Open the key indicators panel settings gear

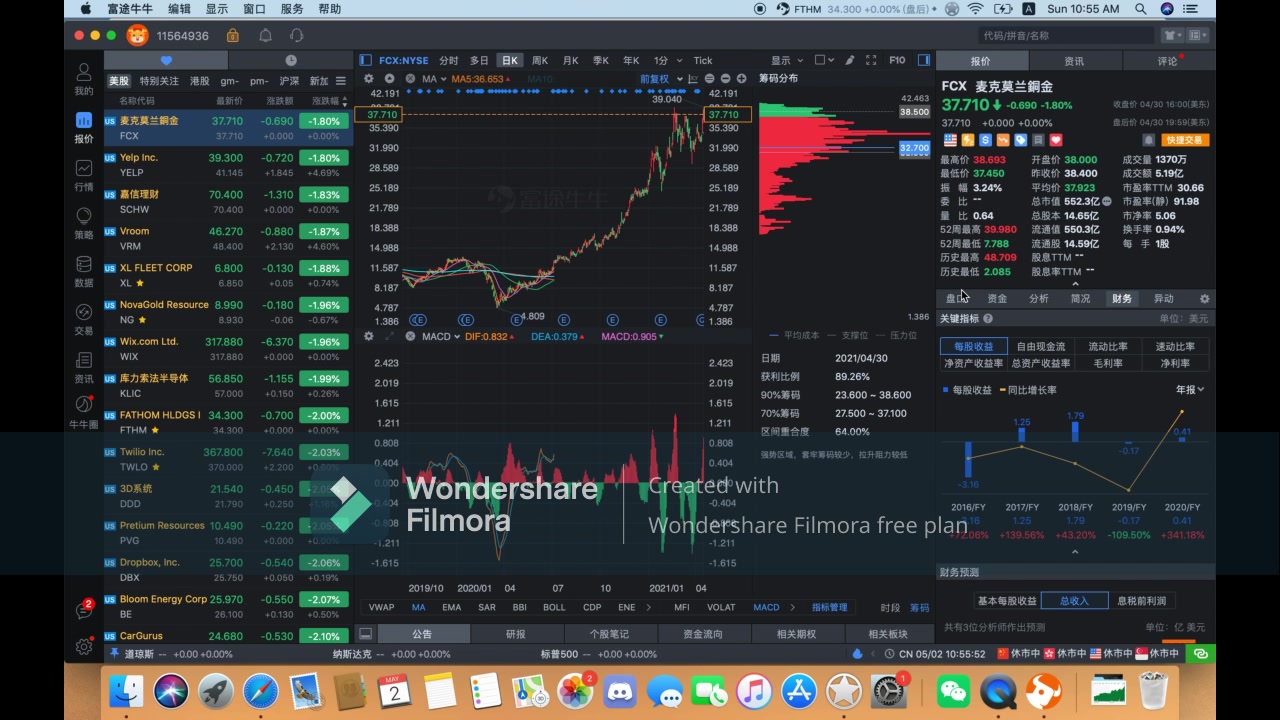[1204, 298]
